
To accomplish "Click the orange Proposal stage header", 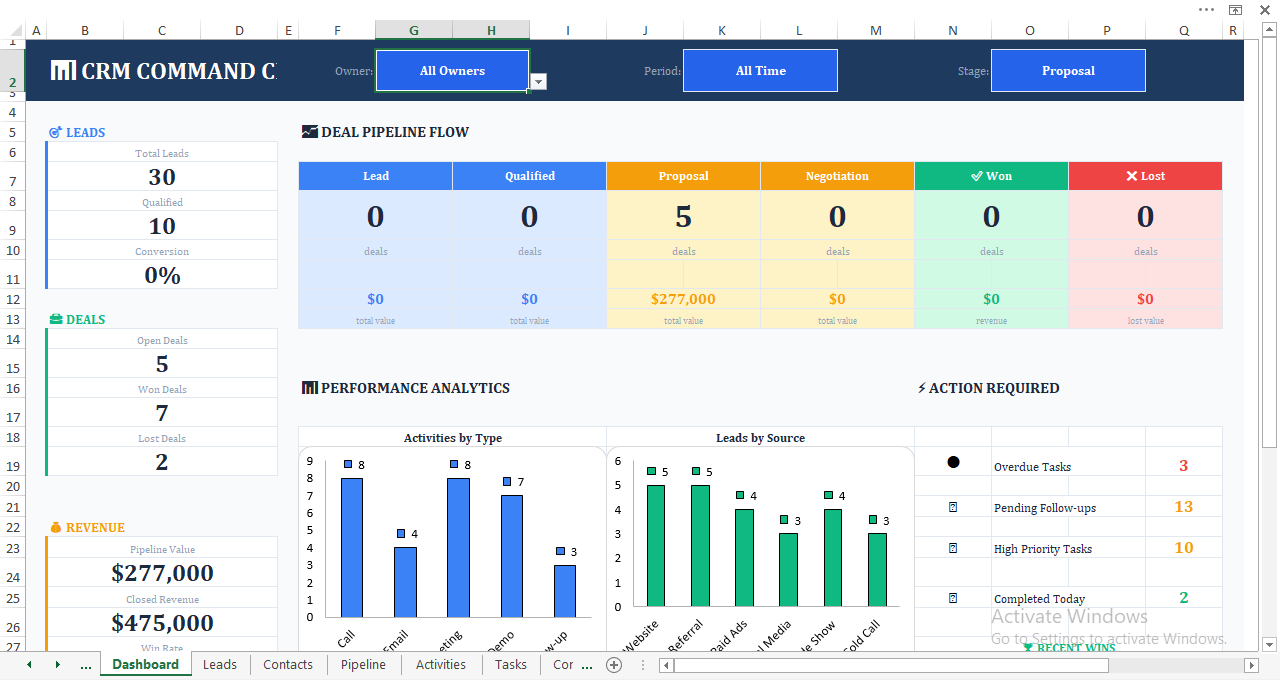I will (x=684, y=176).
